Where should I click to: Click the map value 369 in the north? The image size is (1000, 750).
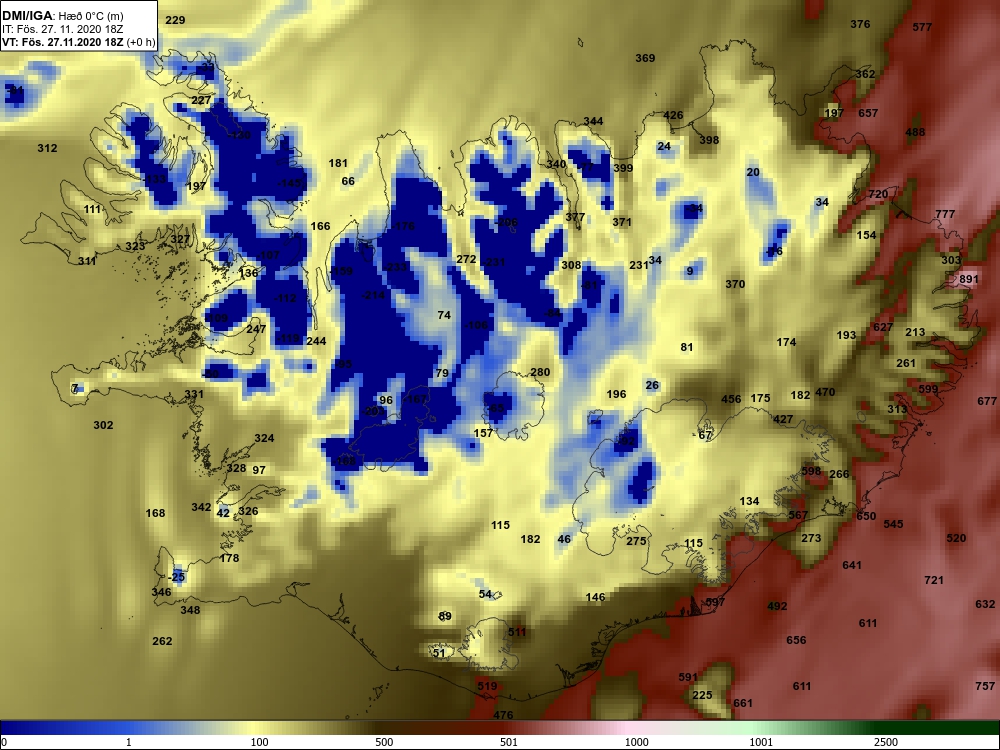point(645,58)
